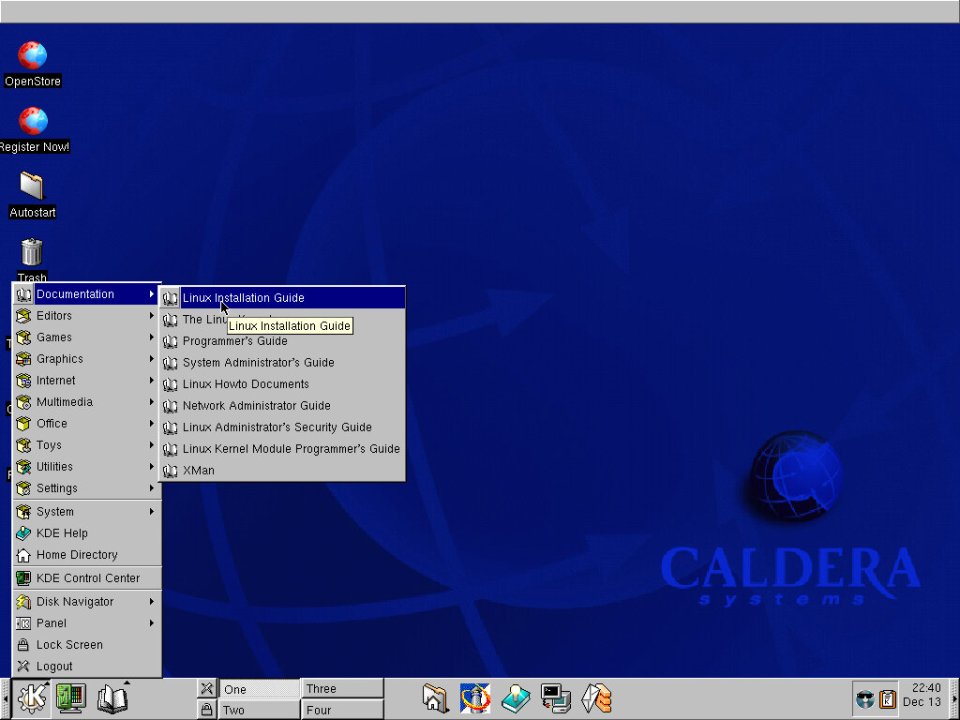Switch to virtual desktop Three
This screenshot has height=720, width=960.
coord(342,688)
